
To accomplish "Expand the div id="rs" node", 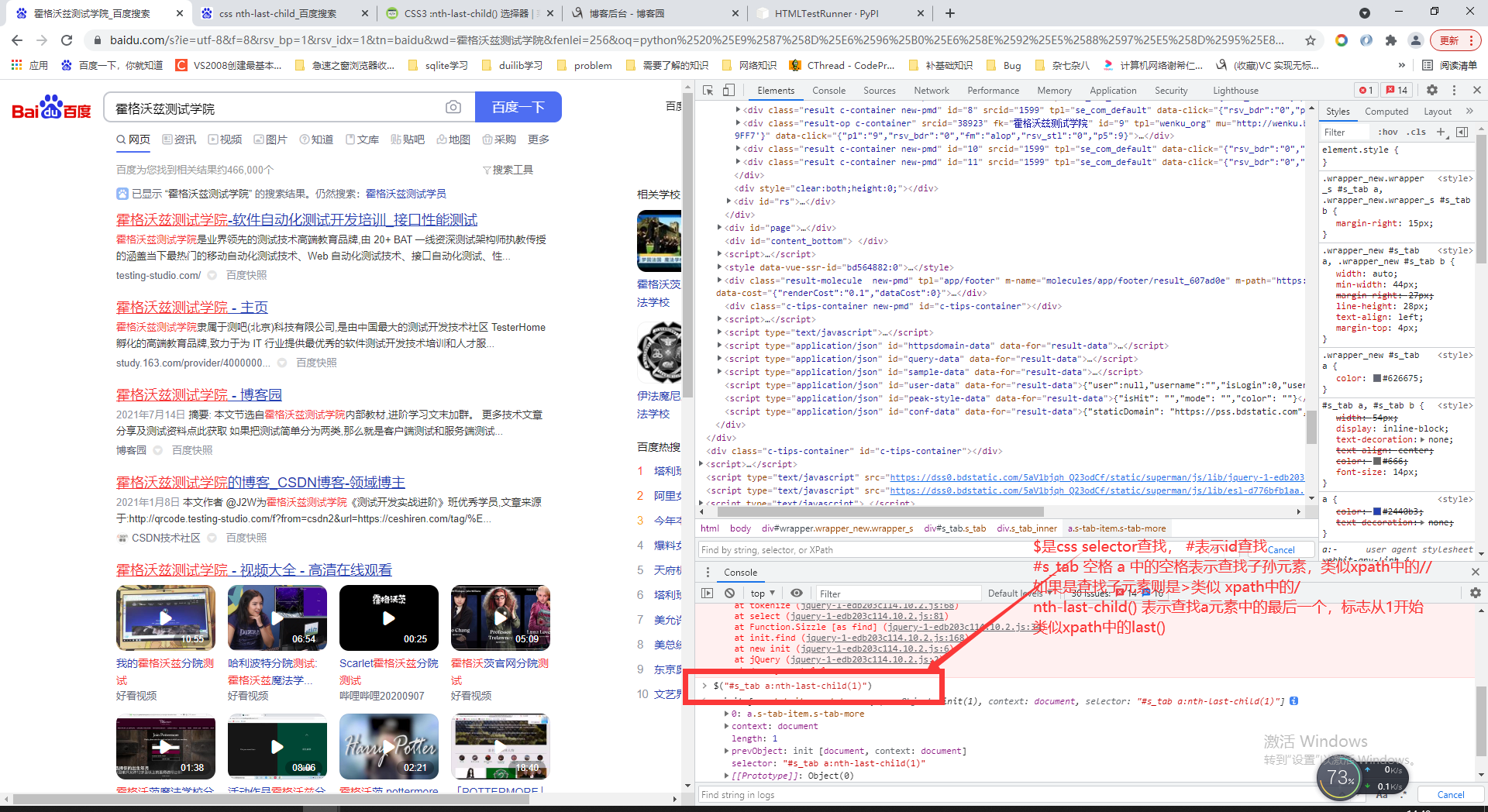I will tap(729, 201).
